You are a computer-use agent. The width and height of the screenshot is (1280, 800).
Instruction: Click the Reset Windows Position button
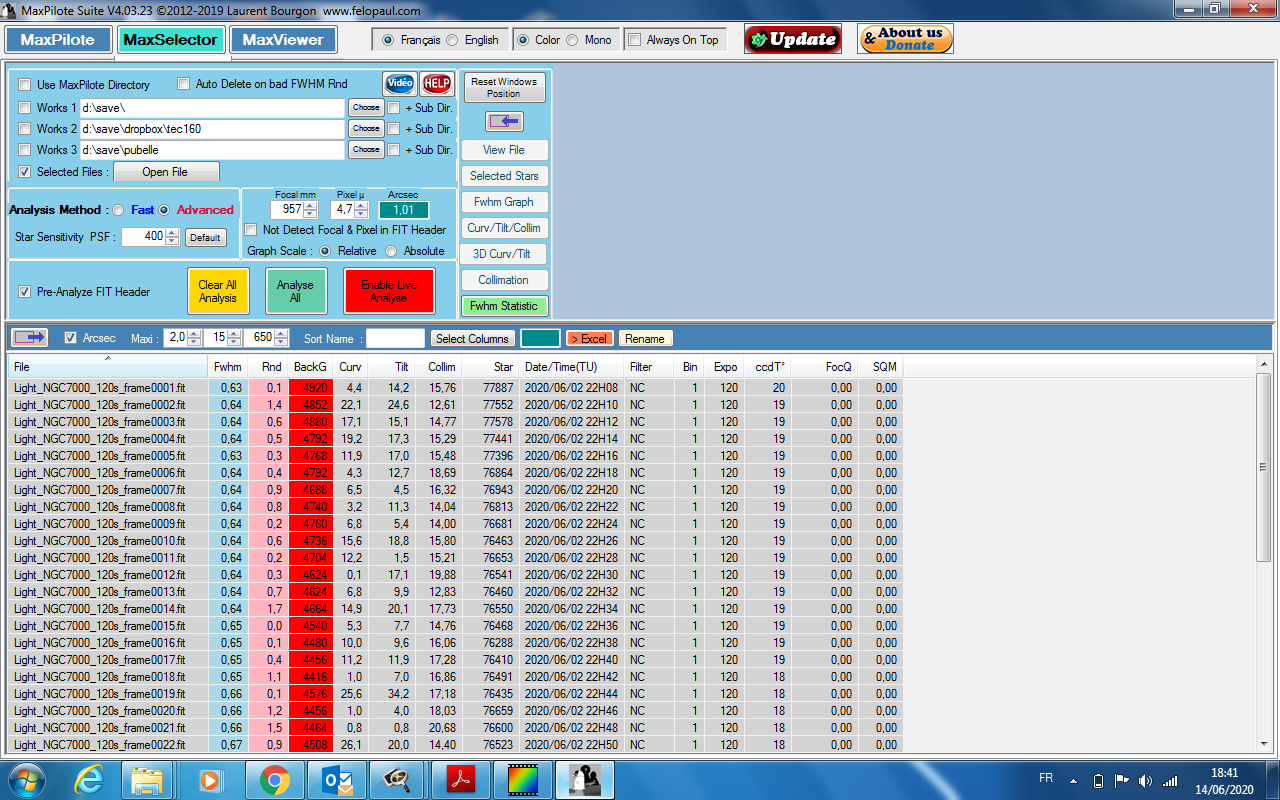click(x=504, y=88)
